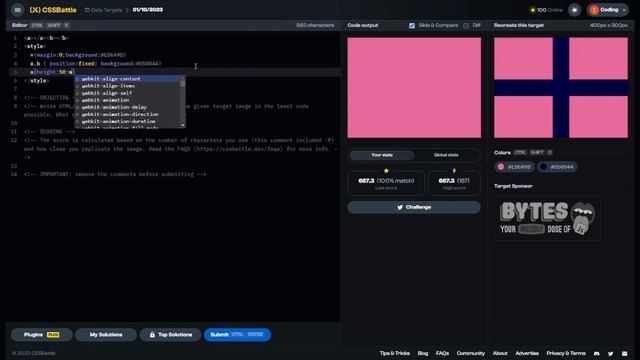The image size is (640, 360).
Task: Click the Plugins PLUS button
Action: (42, 335)
